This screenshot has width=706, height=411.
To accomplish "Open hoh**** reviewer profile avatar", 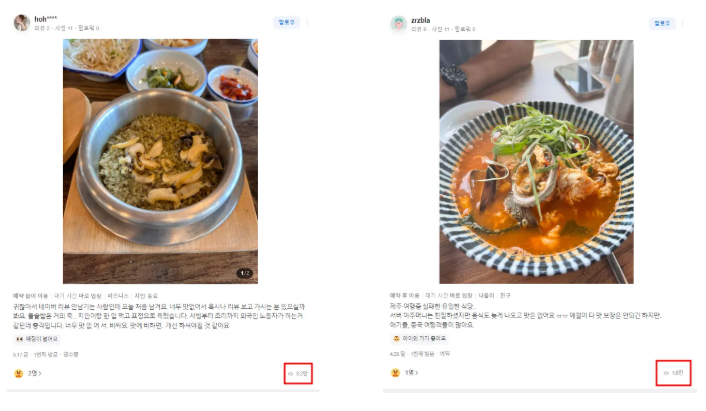I will [x=22, y=23].
